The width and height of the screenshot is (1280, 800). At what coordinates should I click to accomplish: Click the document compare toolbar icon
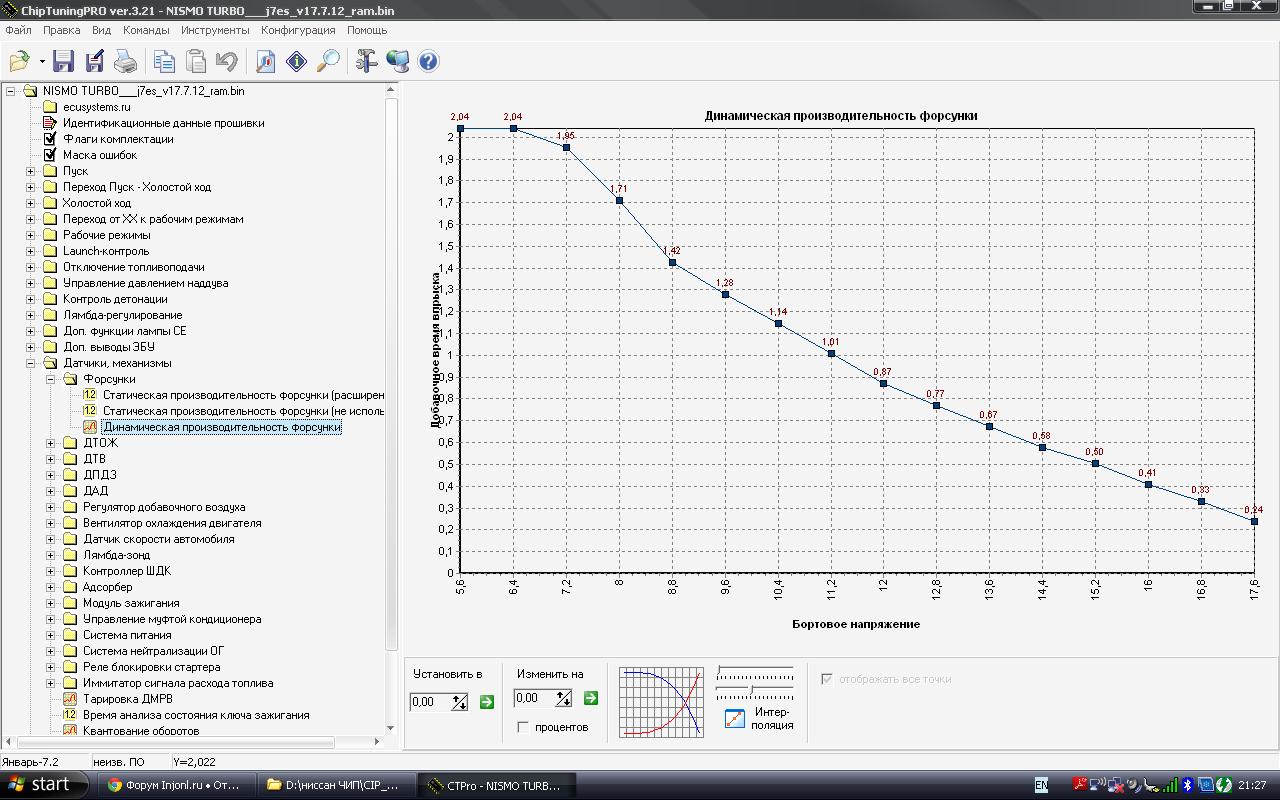point(265,61)
